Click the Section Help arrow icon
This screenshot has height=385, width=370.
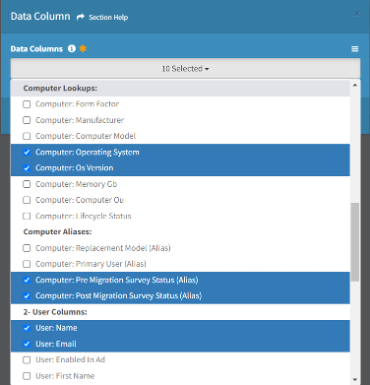click(x=80, y=17)
